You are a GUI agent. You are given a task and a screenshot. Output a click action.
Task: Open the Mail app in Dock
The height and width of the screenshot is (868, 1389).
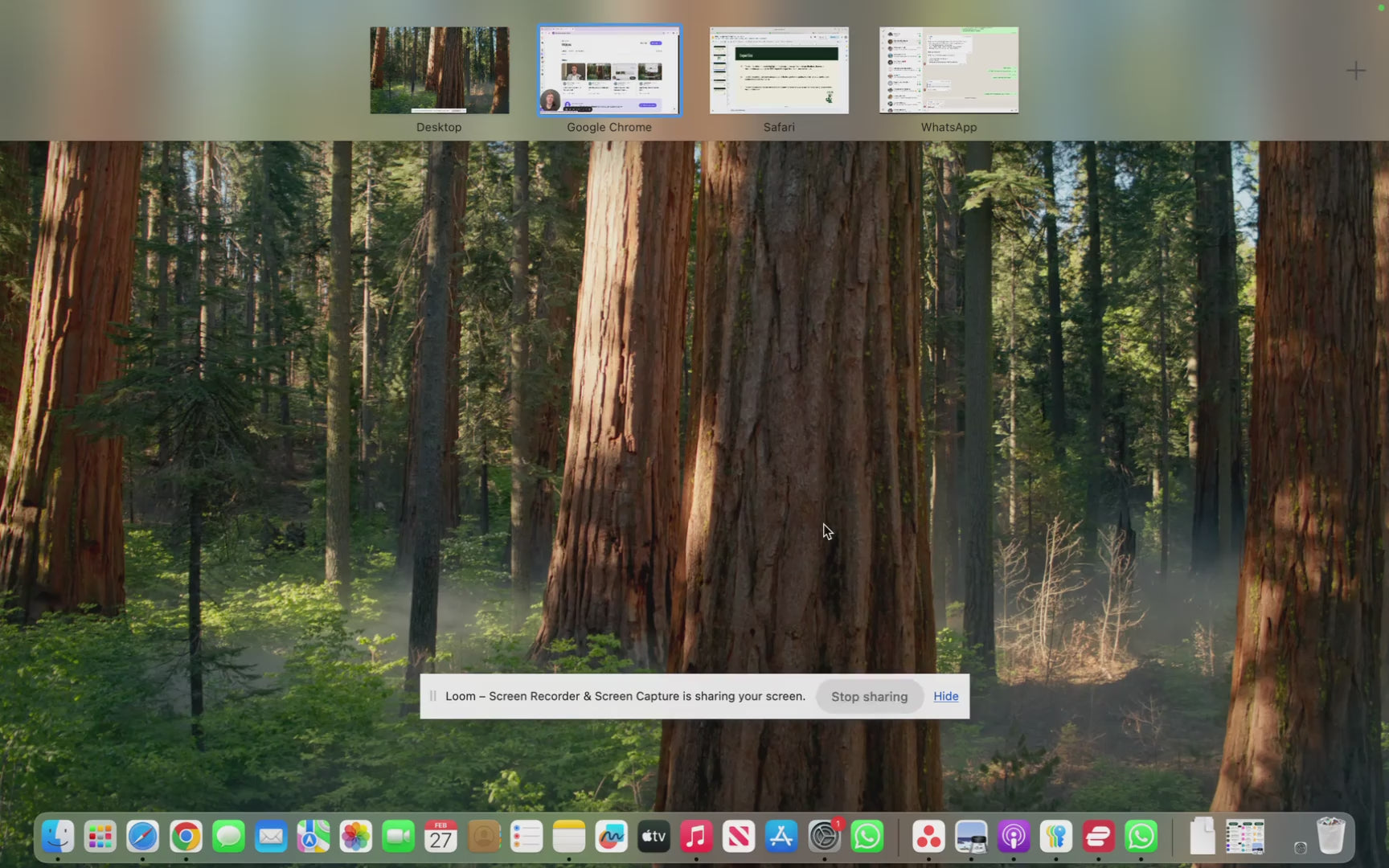[271, 837]
